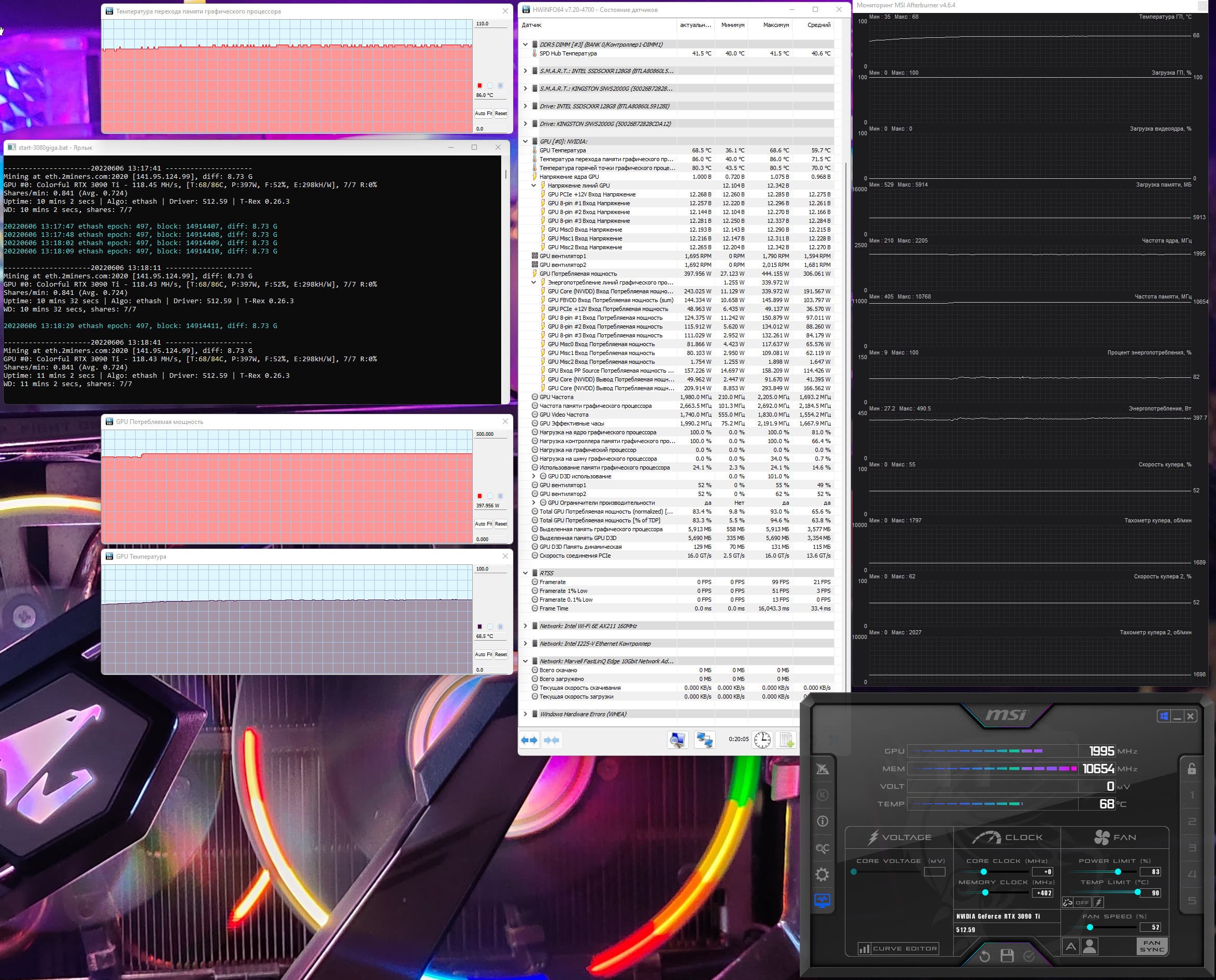Open the OC Scanner icon

click(x=822, y=848)
